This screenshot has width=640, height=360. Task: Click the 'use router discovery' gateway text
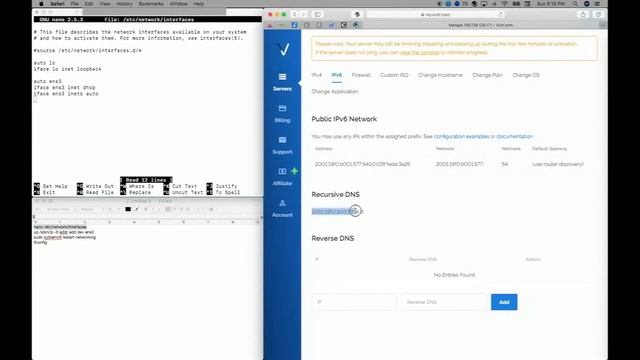(558, 164)
